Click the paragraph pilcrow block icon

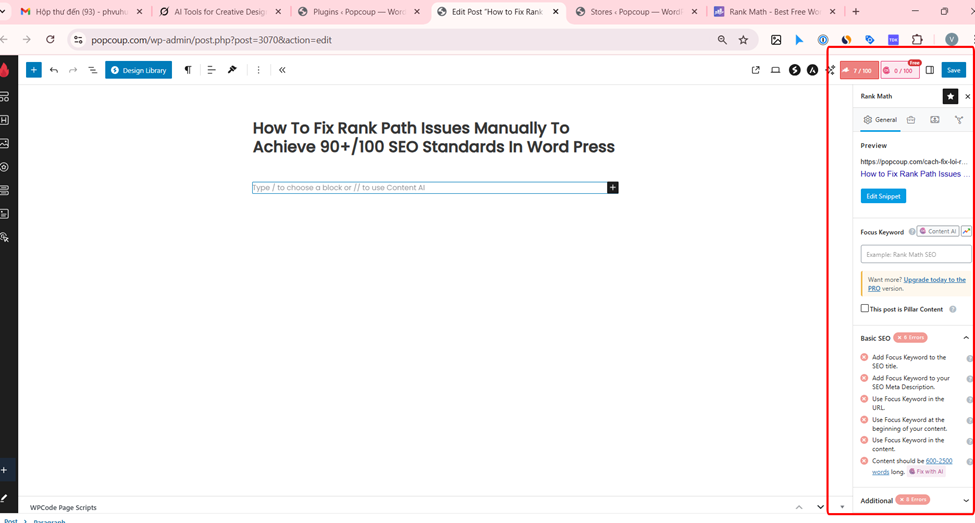[x=188, y=70]
